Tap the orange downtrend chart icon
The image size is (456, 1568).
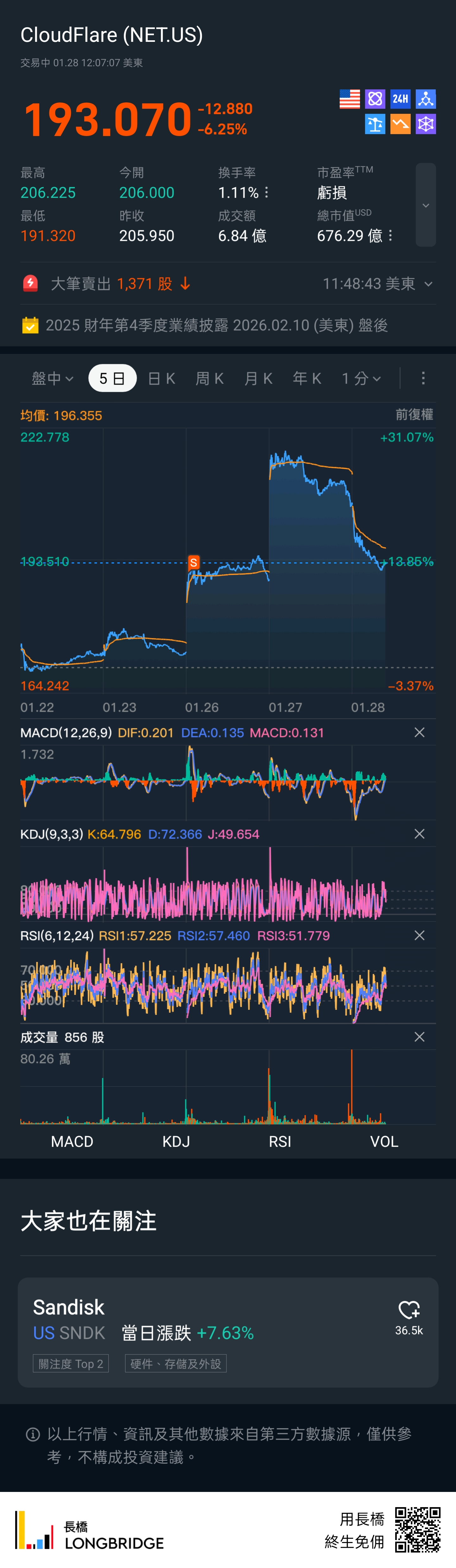tap(400, 124)
